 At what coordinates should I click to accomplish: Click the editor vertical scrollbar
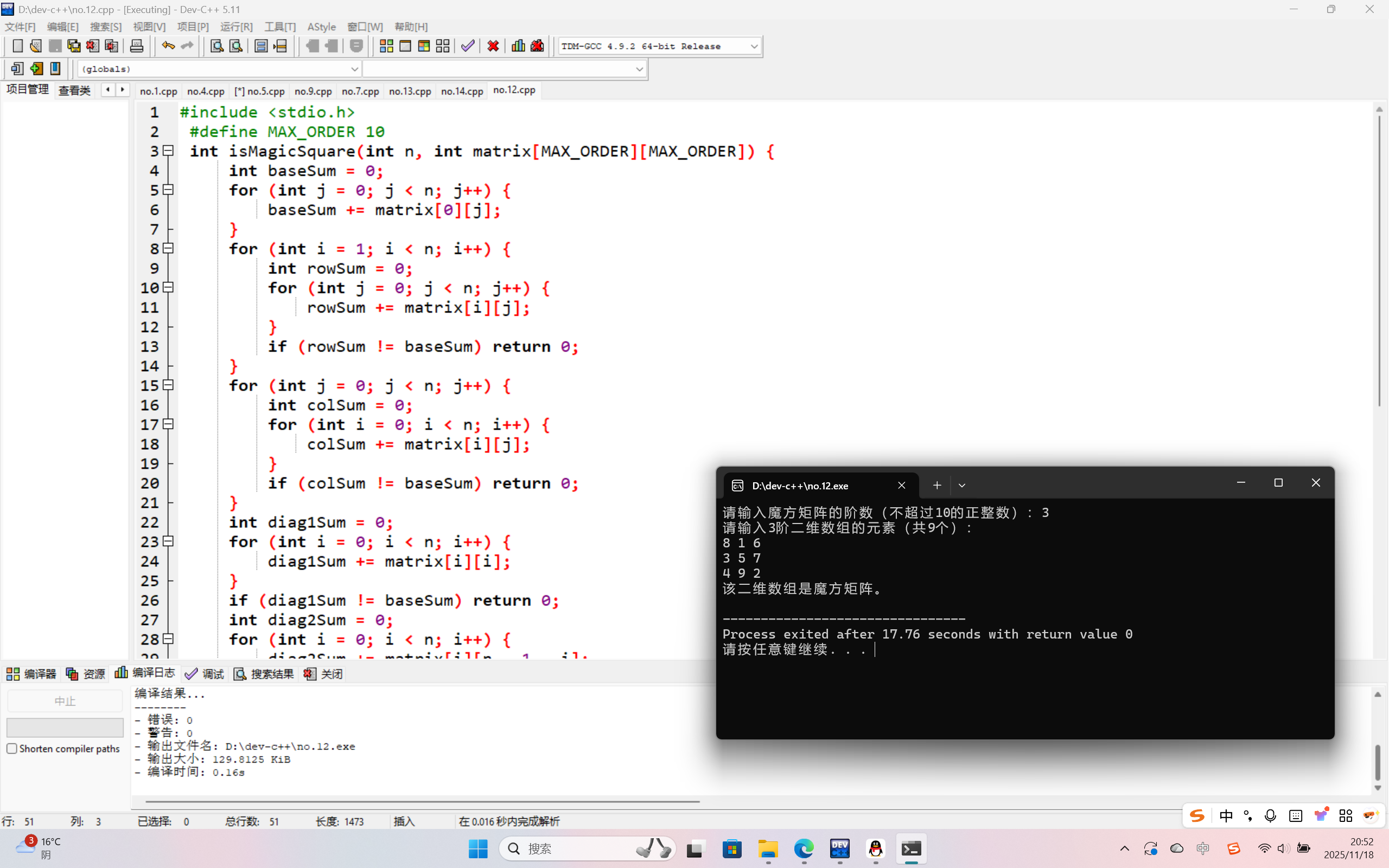pos(1379,258)
